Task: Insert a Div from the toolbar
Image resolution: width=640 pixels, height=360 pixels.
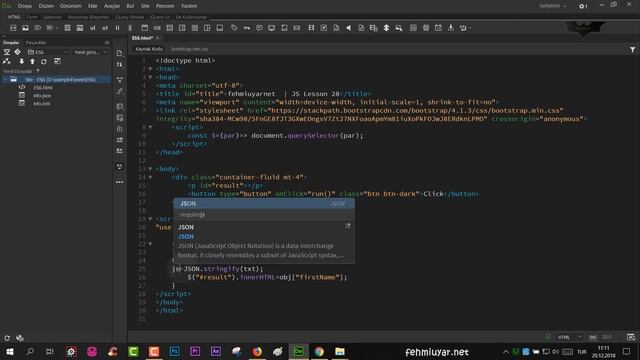Action: (13, 28)
